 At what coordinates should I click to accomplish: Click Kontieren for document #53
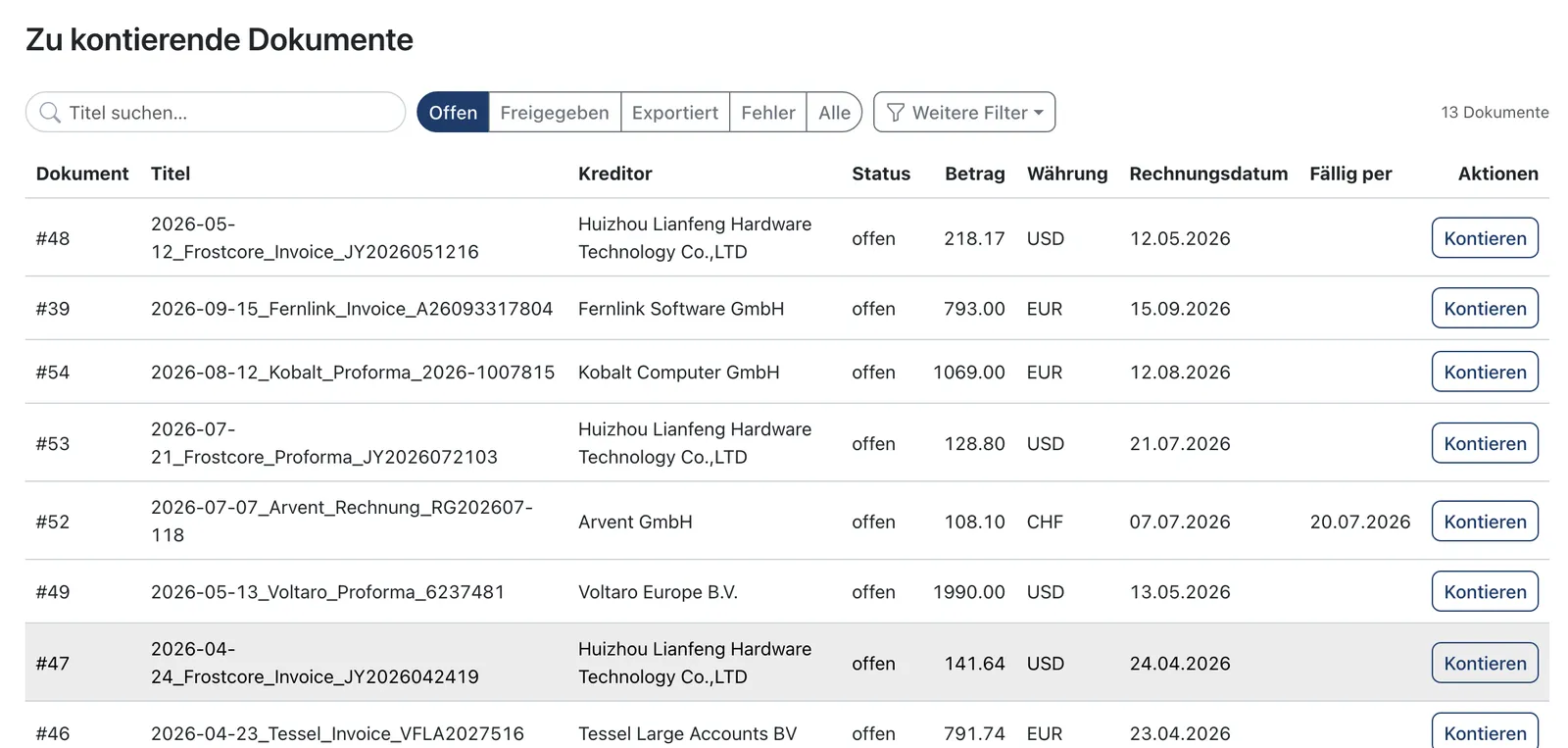1485,443
